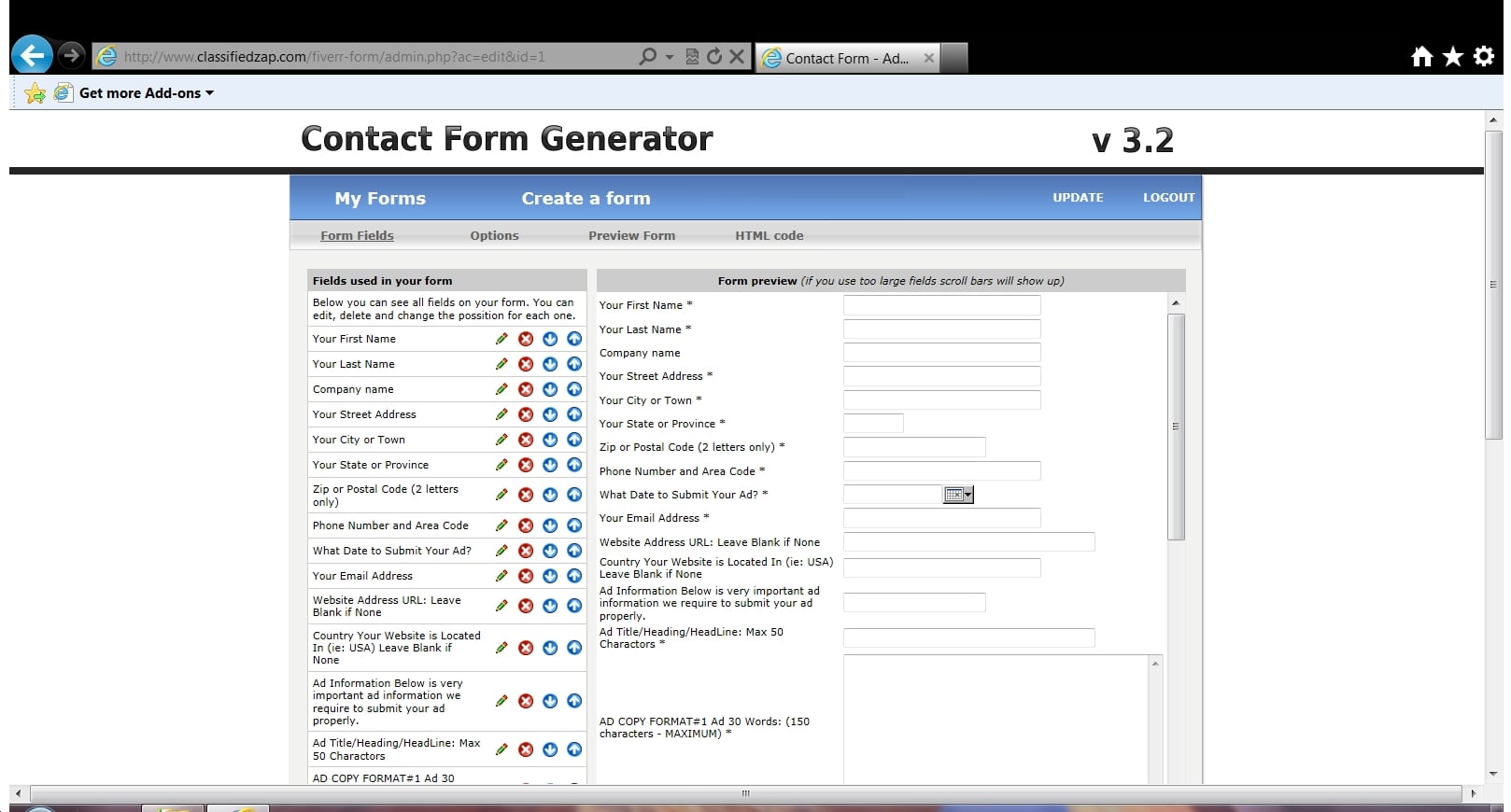Switch to the Preview Form sub-tab
The image size is (1511, 812).
[631, 235]
